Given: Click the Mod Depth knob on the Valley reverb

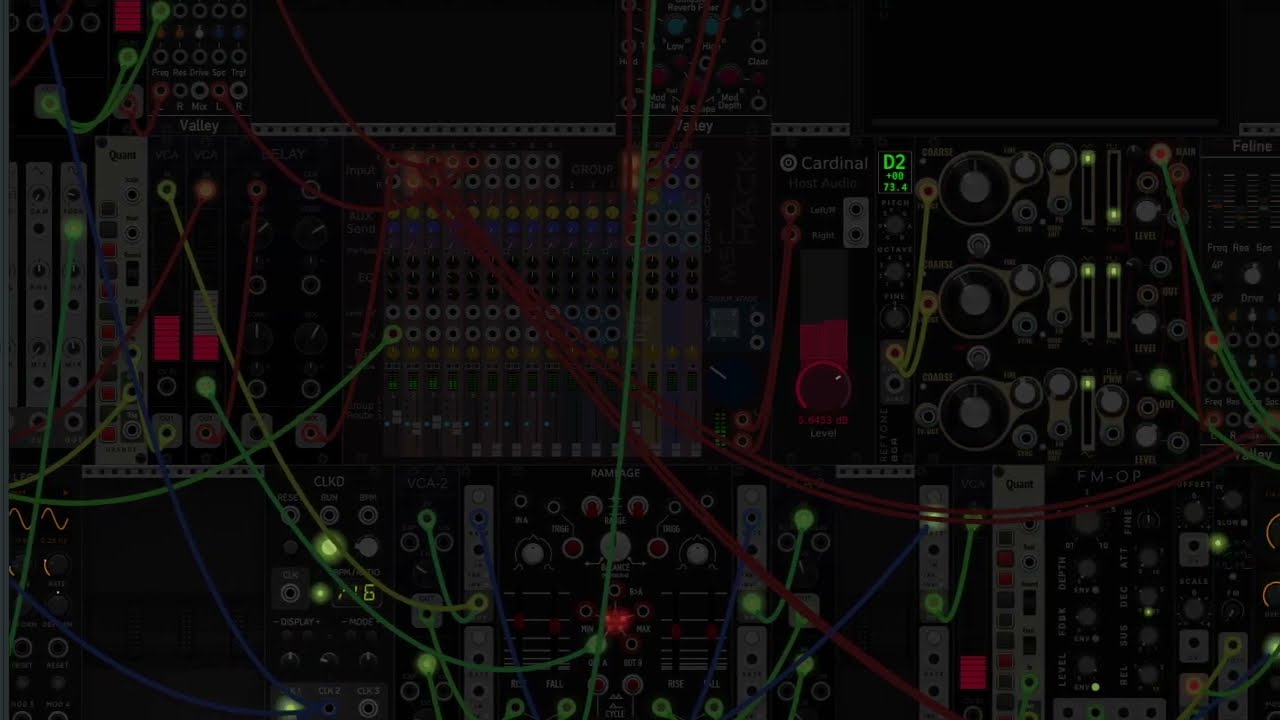Looking at the screenshot, I should pos(730,77).
